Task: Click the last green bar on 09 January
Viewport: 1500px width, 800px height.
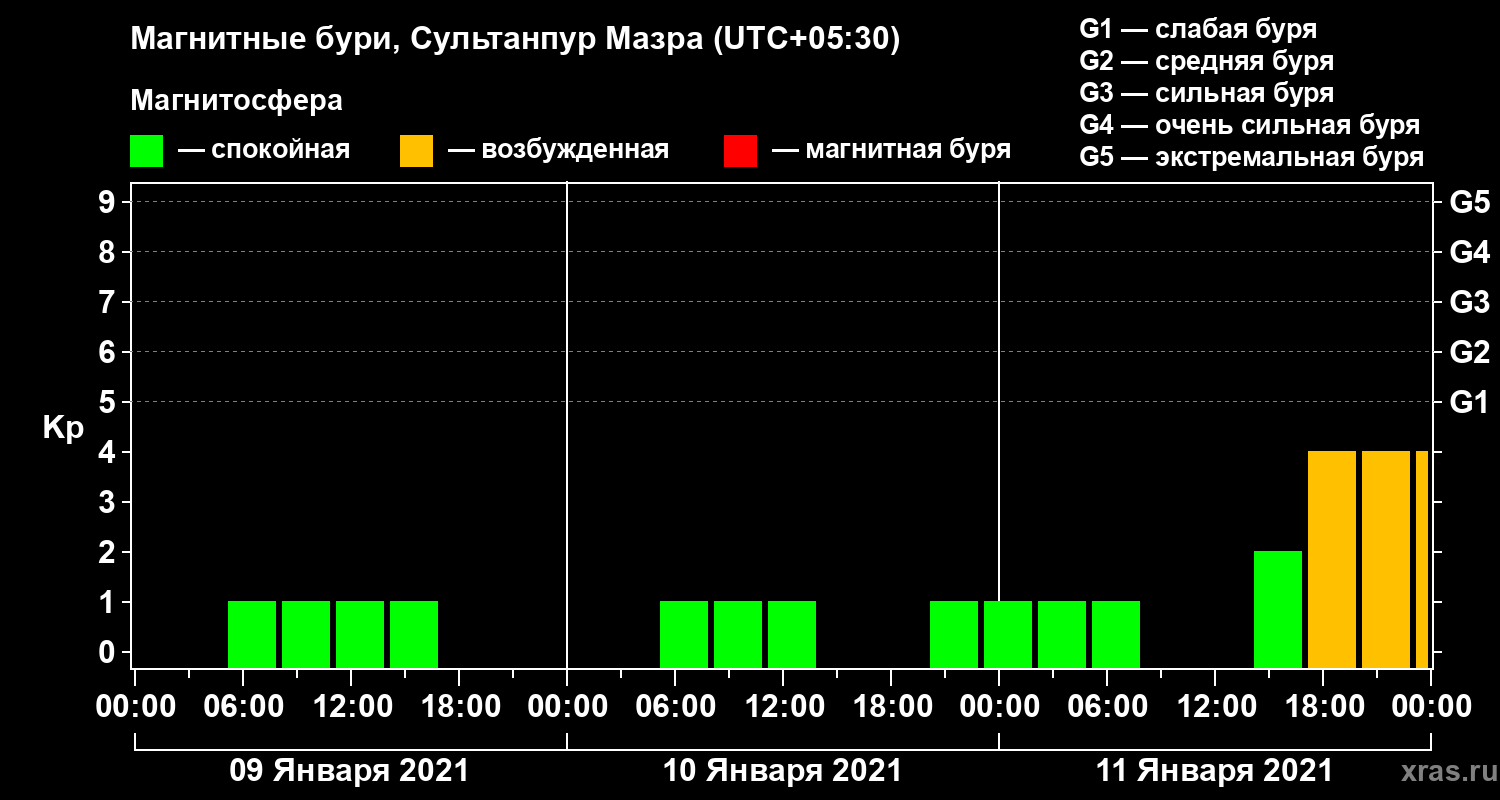Action: (414, 634)
